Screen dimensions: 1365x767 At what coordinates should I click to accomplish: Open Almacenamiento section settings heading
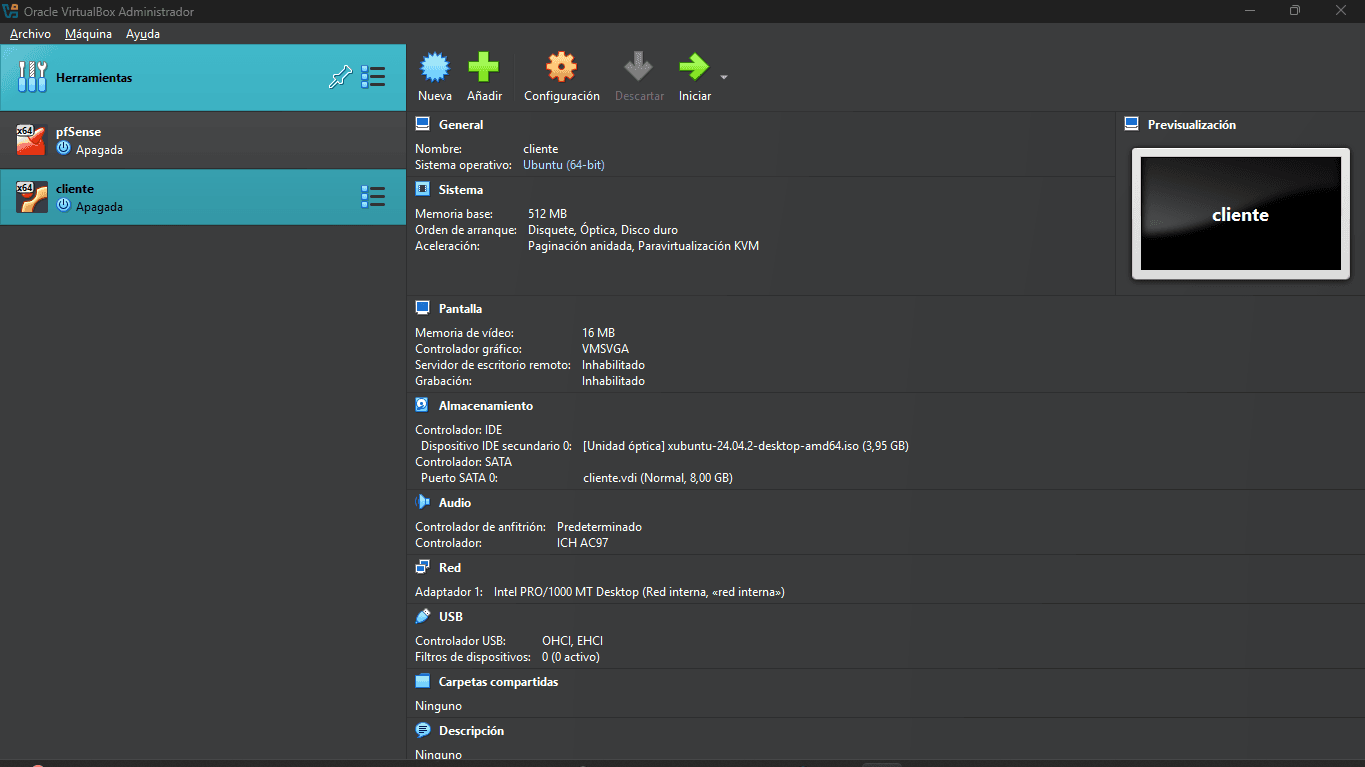pos(486,406)
